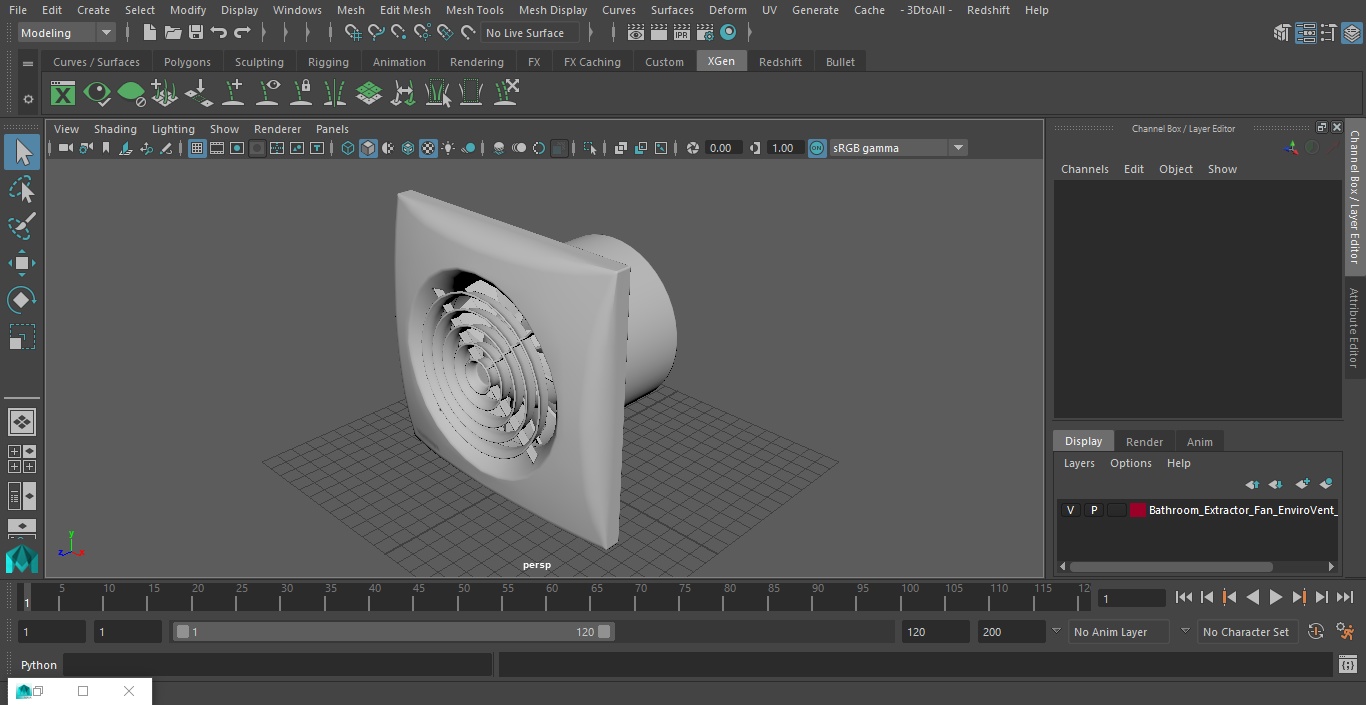Expand the shelf tab menu button
The height and width of the screenshot is (705, 1366).
(28, 62)
